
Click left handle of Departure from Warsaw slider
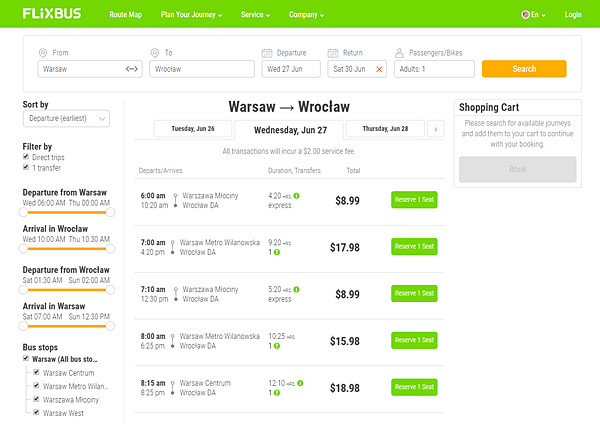(x=23, y=212)
